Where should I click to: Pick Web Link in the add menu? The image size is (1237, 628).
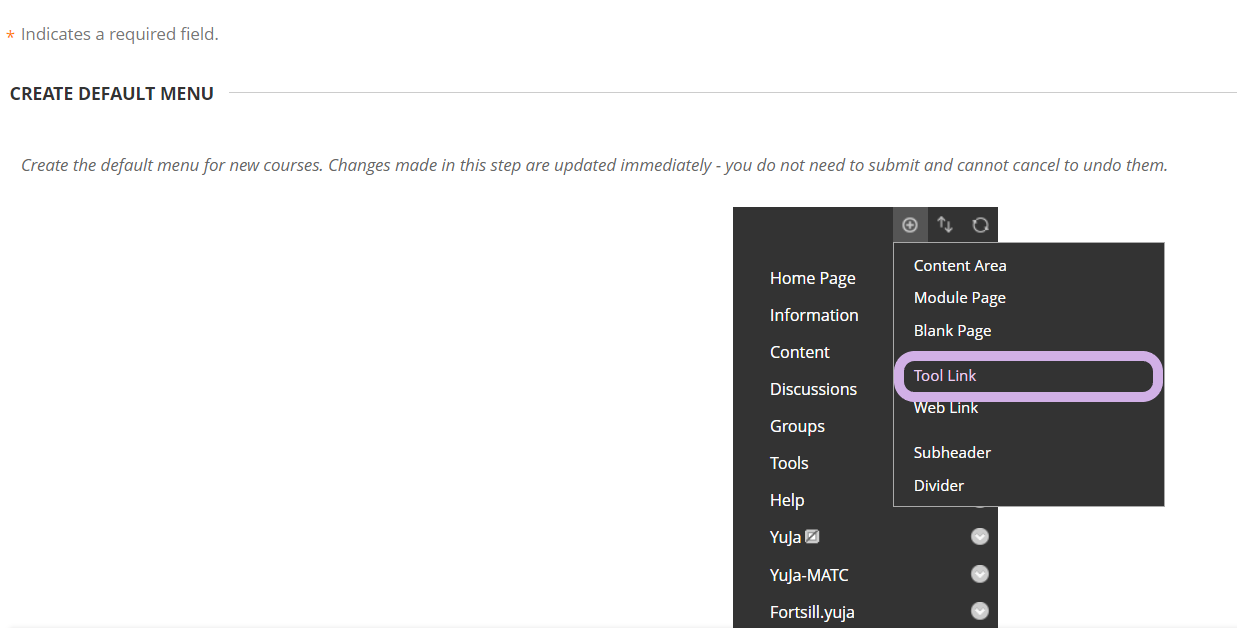point(946,408)
